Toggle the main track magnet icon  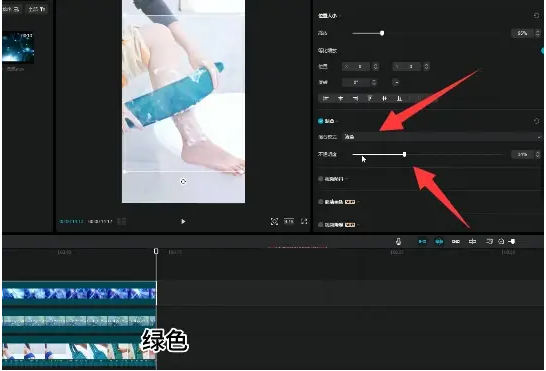point(422,241)
